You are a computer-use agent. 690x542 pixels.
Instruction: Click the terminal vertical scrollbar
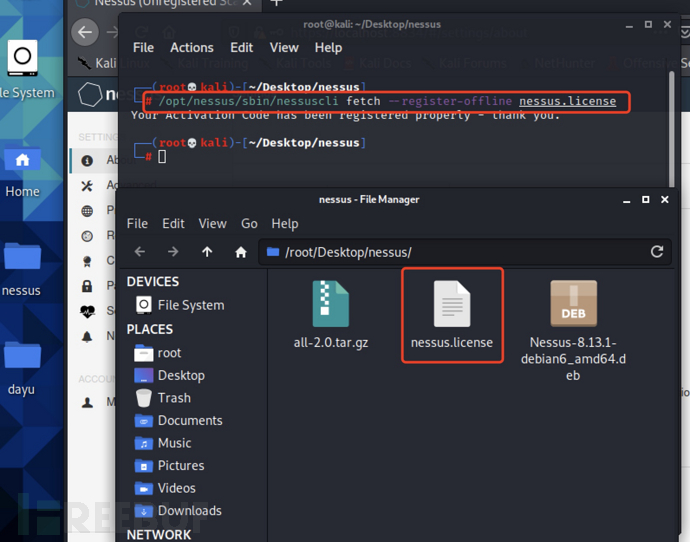point(672,130)
